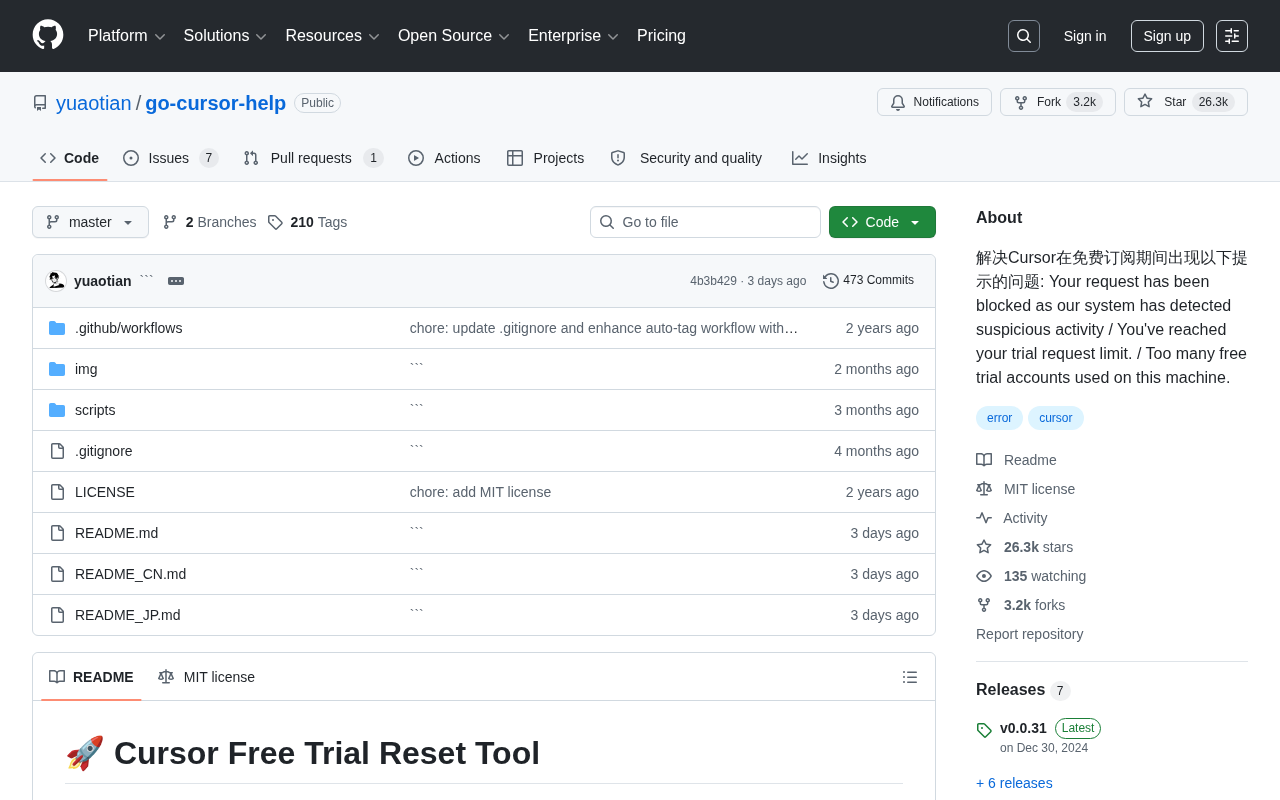This screenshot has width=1280, height=800.
Task: Click the Sign up button
Action: 1167,36
